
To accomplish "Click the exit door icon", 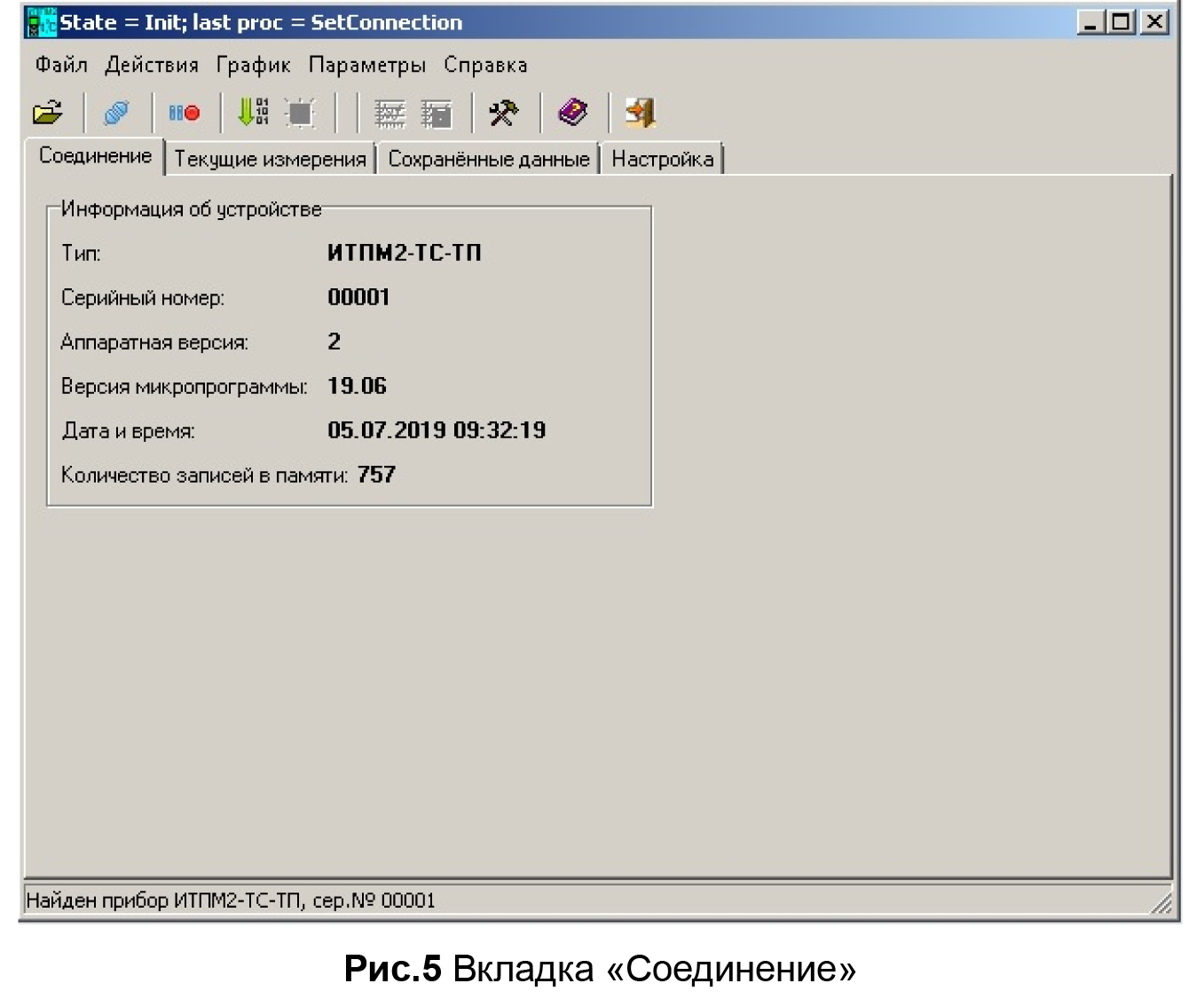I will click(640, 113).
